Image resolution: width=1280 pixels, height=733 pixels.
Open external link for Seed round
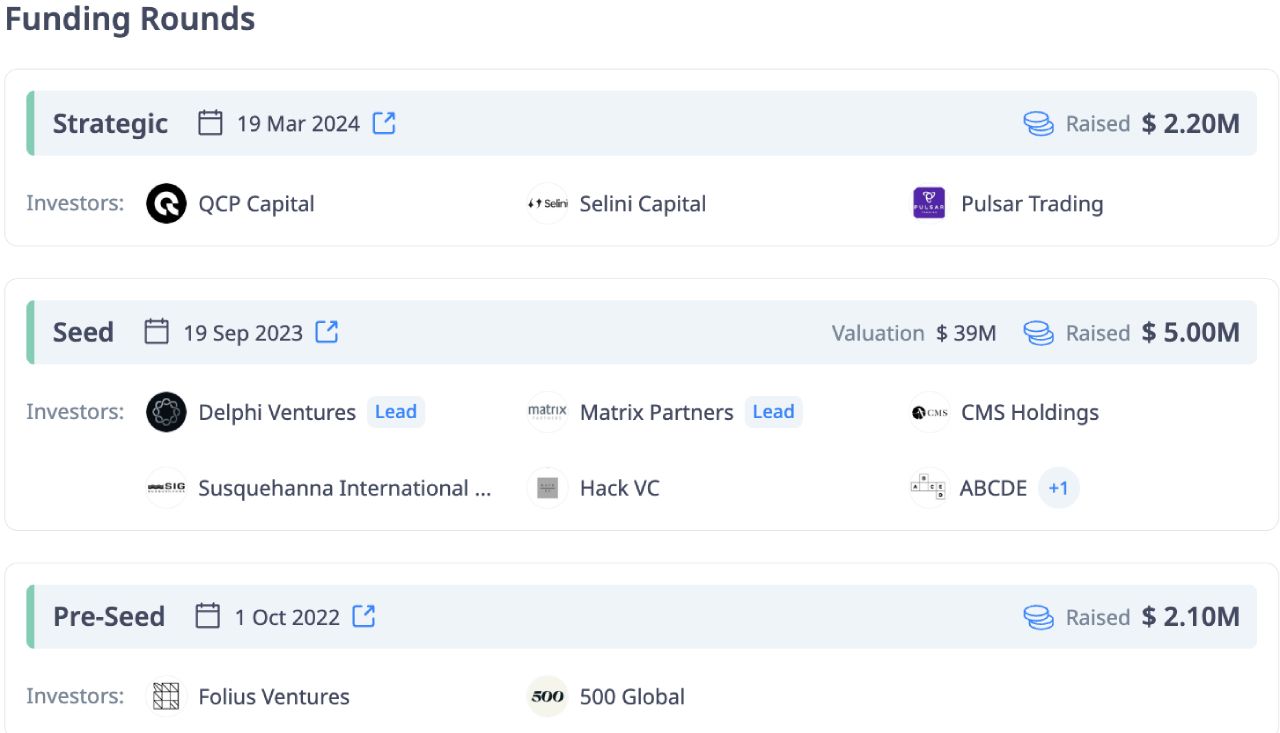pyautogui.click(x=327, y=332)
